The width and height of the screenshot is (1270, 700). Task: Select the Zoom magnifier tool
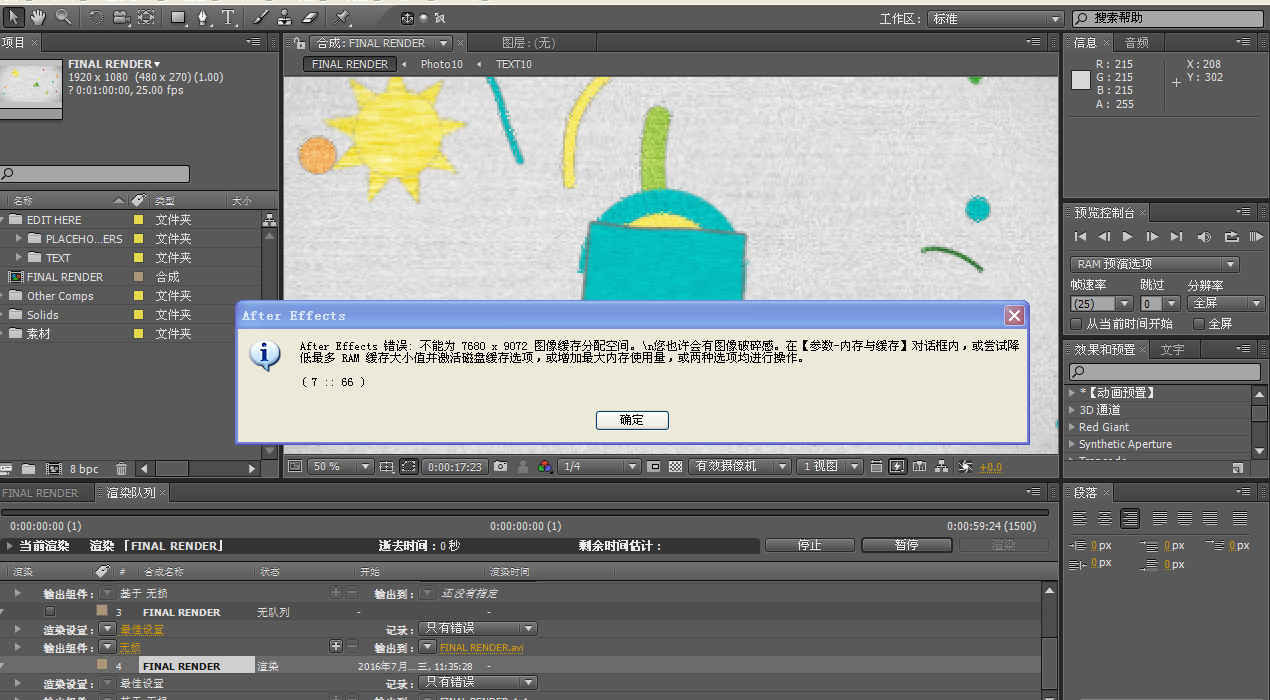pyautogui.click(x=63, y=18)
